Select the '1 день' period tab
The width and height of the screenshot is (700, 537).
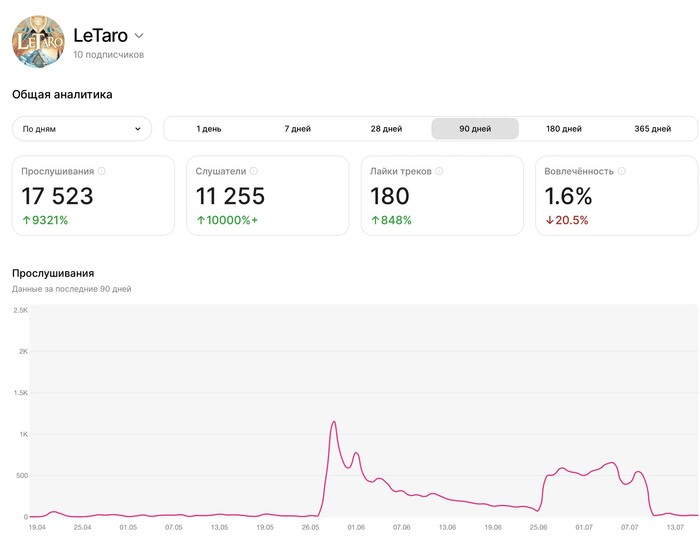click(x=209, y=129)
